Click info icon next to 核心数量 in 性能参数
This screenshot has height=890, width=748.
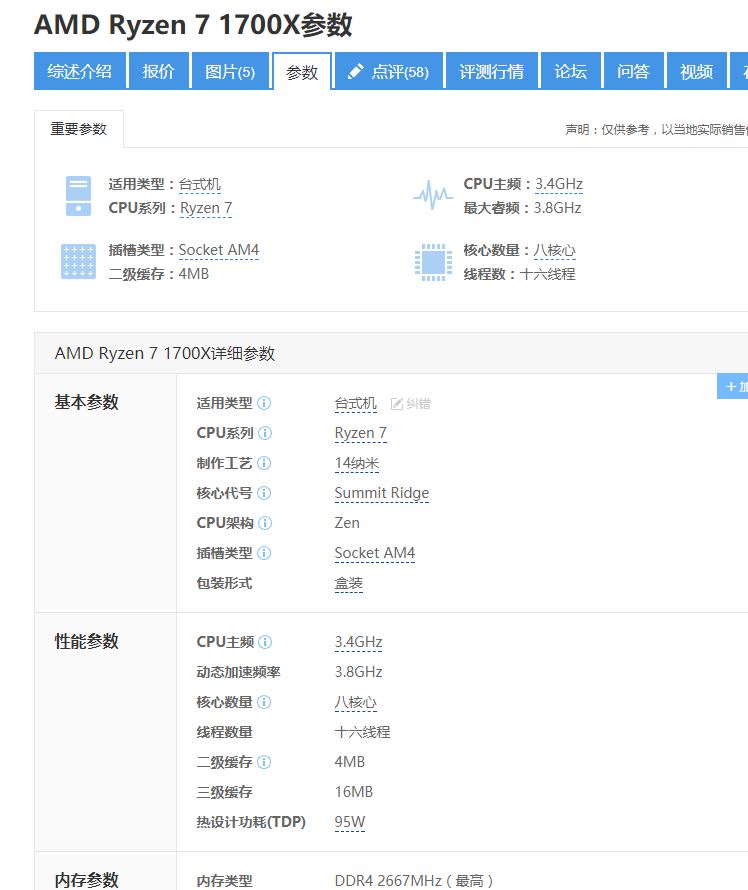coord(264,702)
